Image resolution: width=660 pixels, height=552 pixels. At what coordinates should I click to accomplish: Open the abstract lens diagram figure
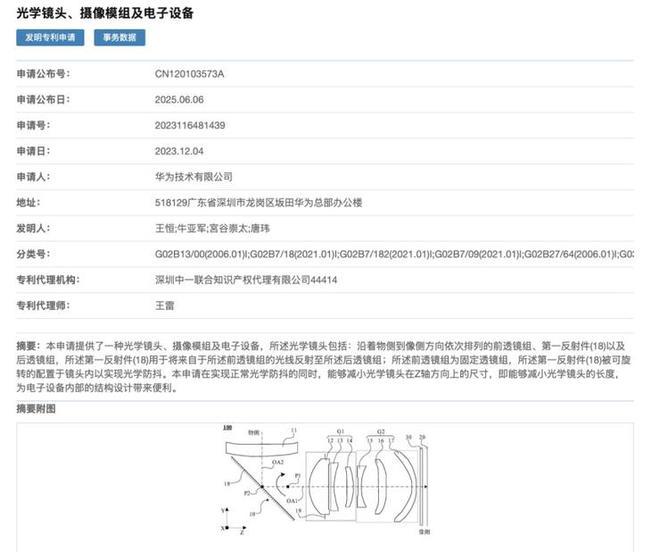[x=325, y=482]
